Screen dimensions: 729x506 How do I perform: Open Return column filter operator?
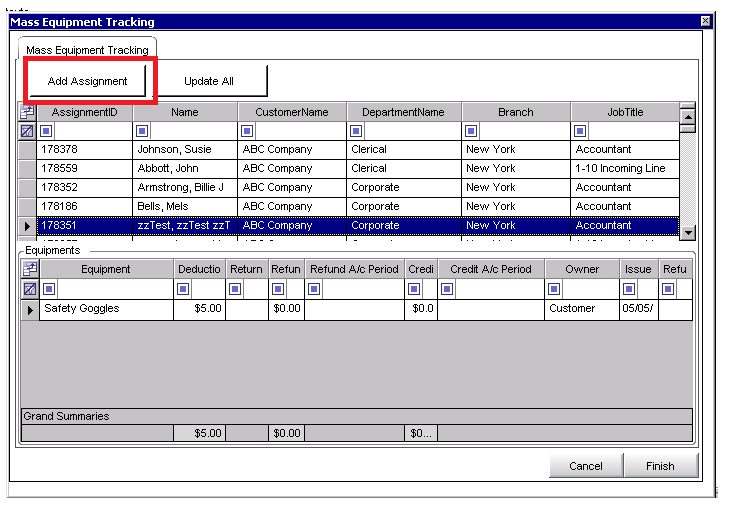point(235,289)
